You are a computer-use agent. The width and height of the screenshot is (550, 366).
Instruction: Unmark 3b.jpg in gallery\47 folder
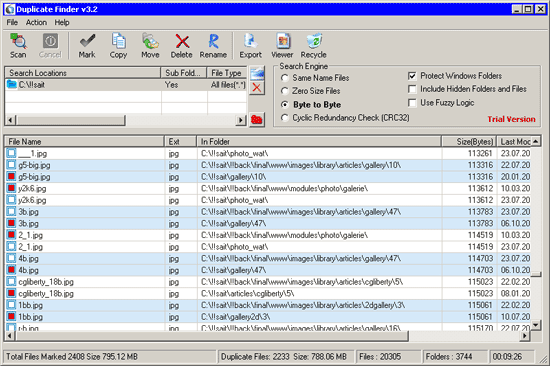click(12, 223)
